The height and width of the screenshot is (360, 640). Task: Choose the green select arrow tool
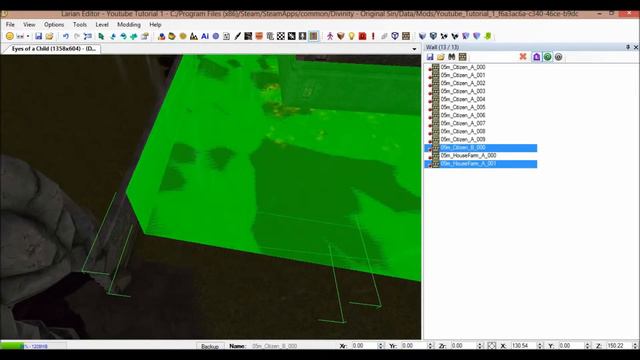click(x=101, y=36)
